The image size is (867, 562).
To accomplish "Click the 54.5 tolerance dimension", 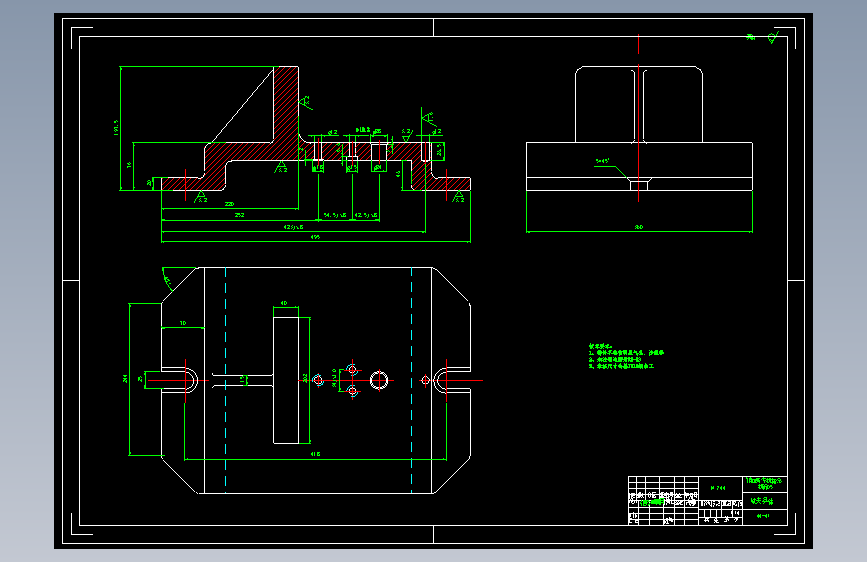I will point(335,215).
